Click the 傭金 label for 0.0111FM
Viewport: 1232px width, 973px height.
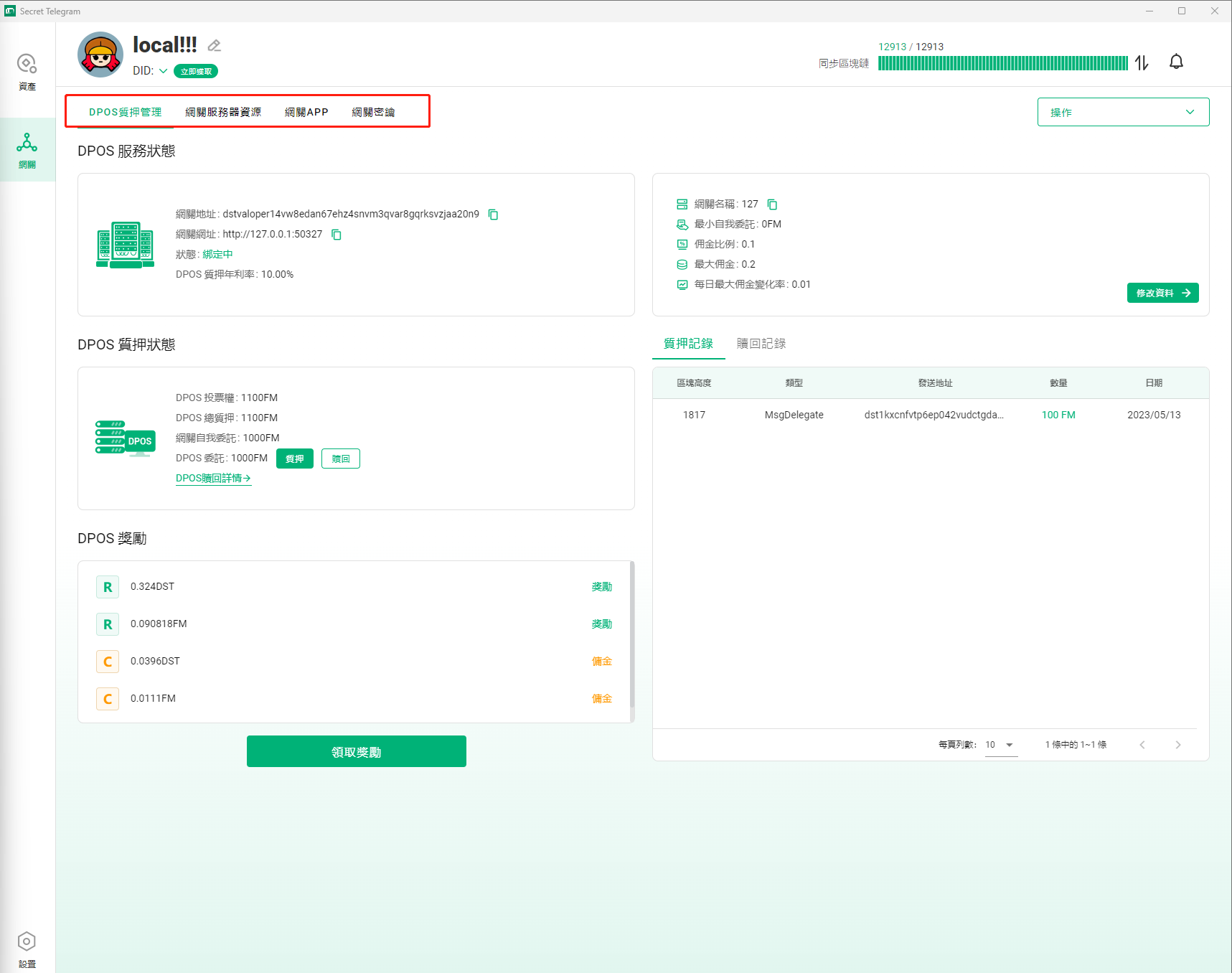602,699
